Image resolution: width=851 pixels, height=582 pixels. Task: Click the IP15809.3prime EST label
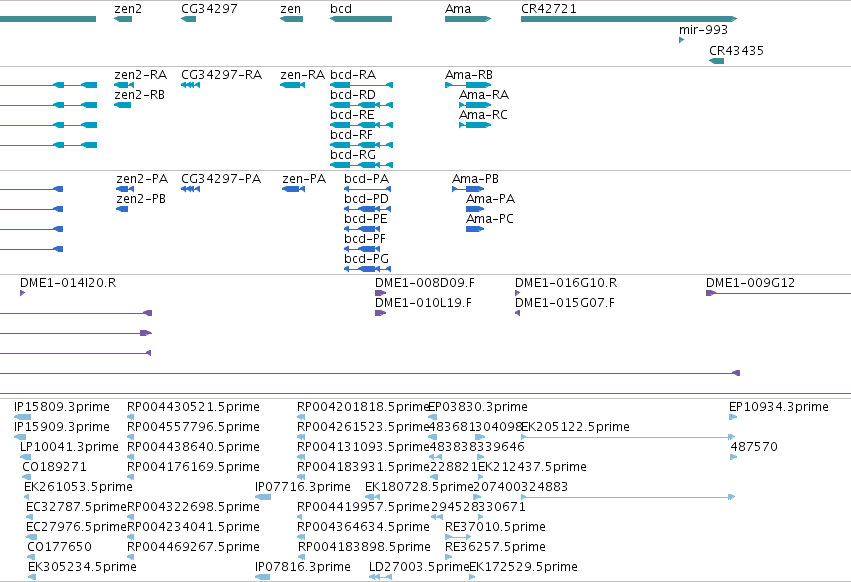(62, 407)
